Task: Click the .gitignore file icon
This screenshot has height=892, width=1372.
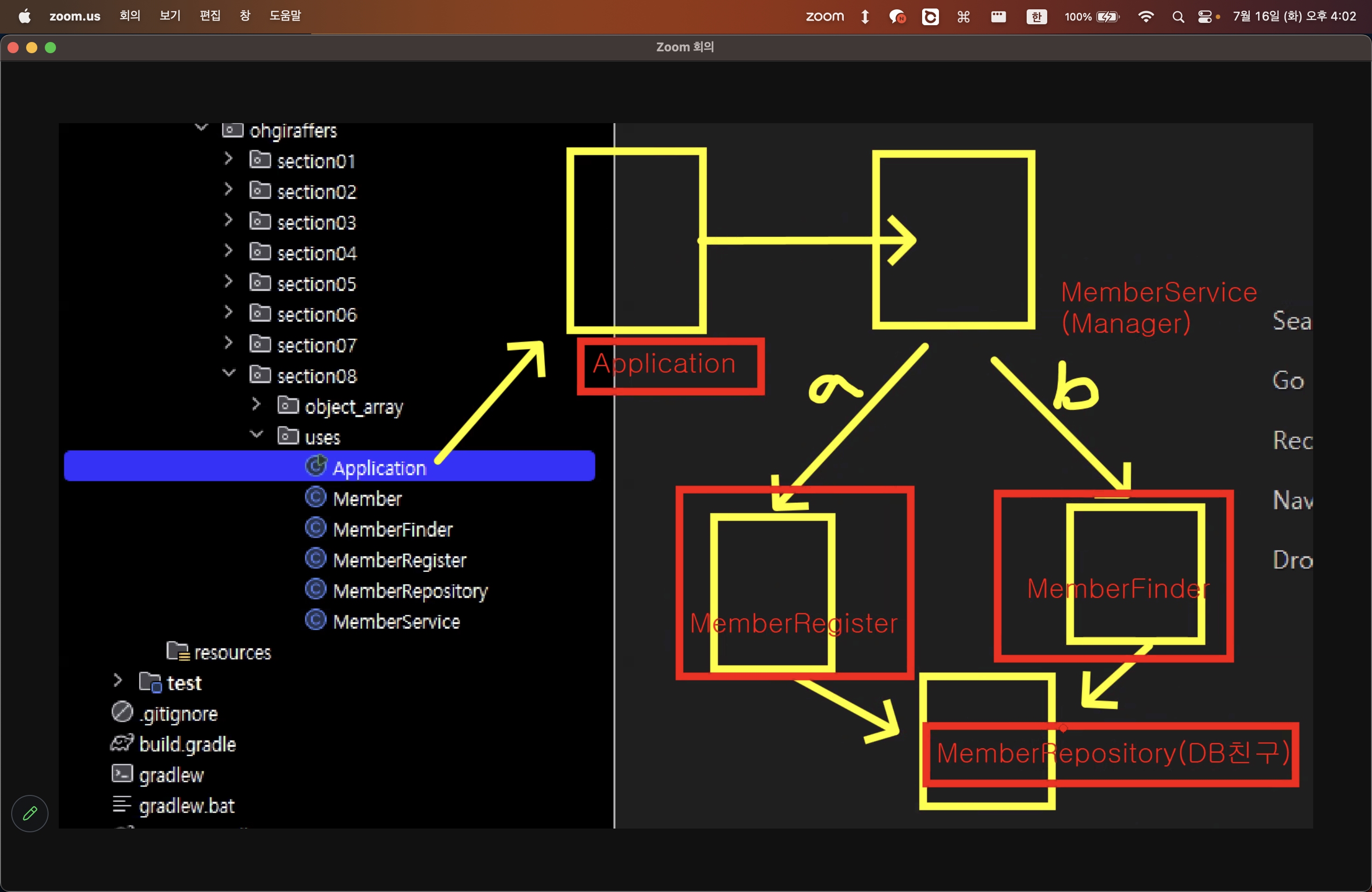Action: [x=122, y=712]
